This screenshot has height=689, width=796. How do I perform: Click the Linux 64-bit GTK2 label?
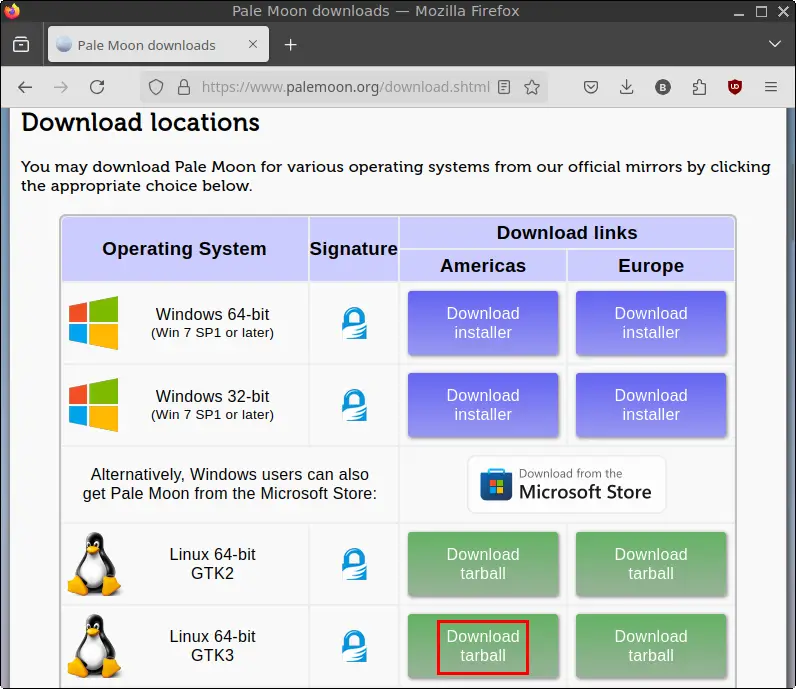(212, 564)
